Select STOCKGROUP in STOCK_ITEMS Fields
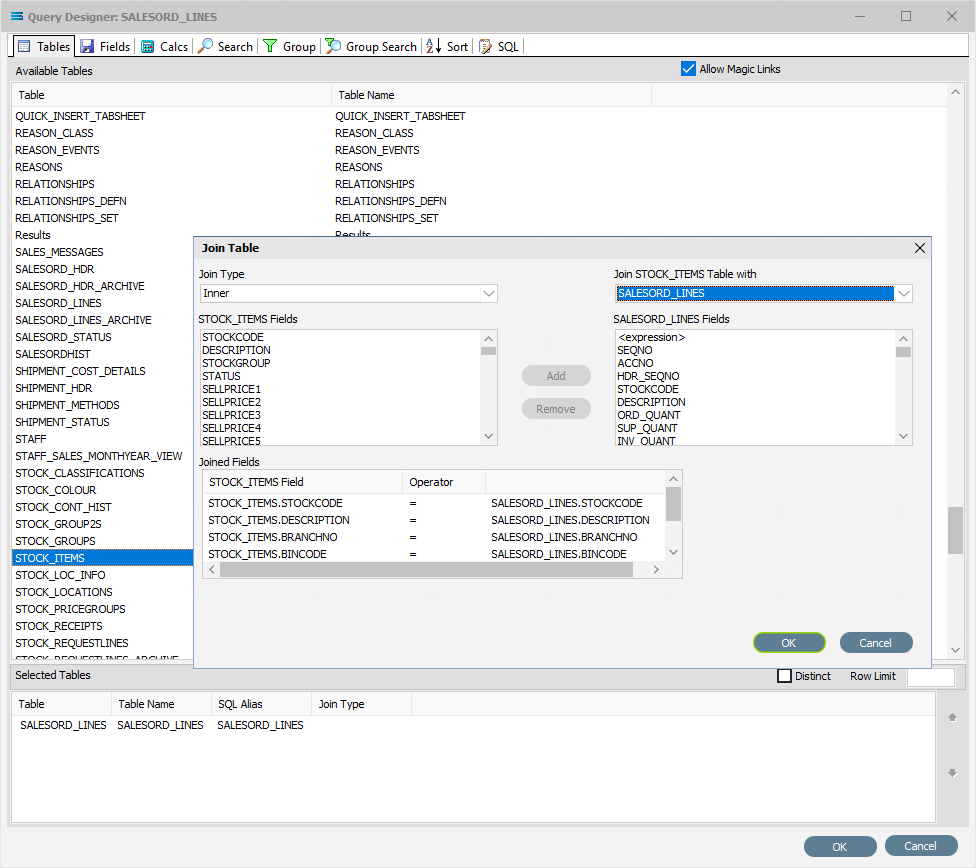The width and height of the screenshot is (976, 868). coord(237,363)
